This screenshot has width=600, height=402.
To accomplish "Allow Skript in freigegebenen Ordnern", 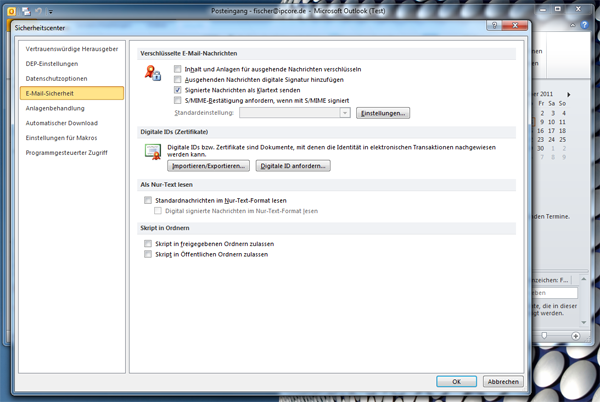I will [148, 244].
